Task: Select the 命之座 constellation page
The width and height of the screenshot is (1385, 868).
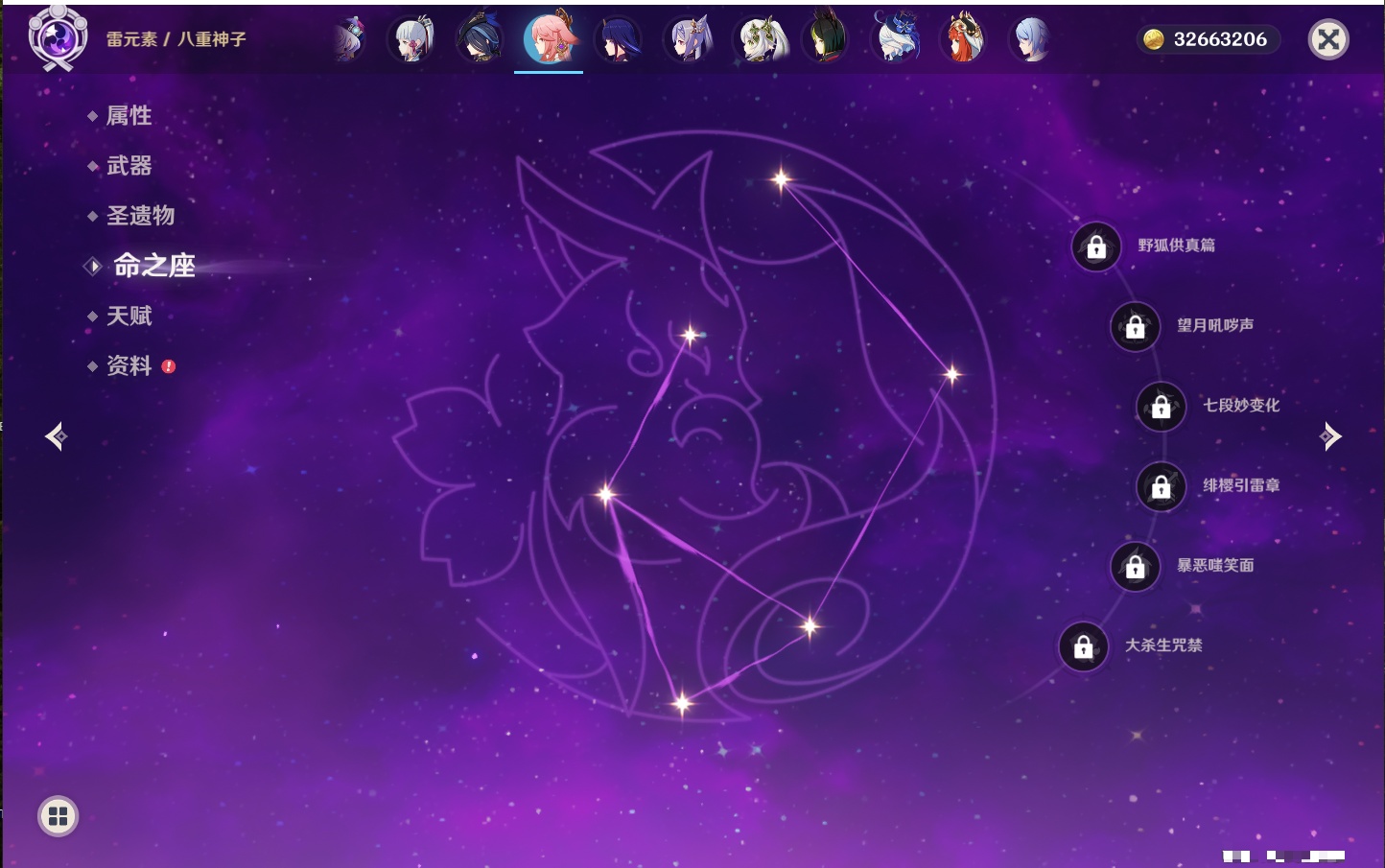Action: click(153, 266)
